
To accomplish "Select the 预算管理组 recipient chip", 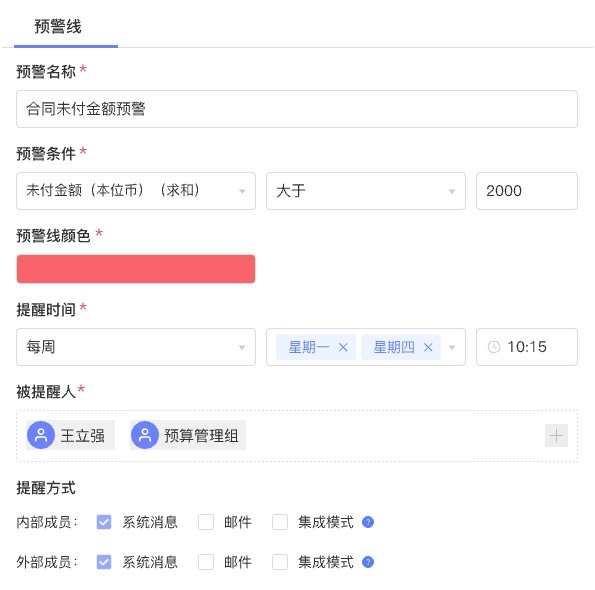I will 188,435.
